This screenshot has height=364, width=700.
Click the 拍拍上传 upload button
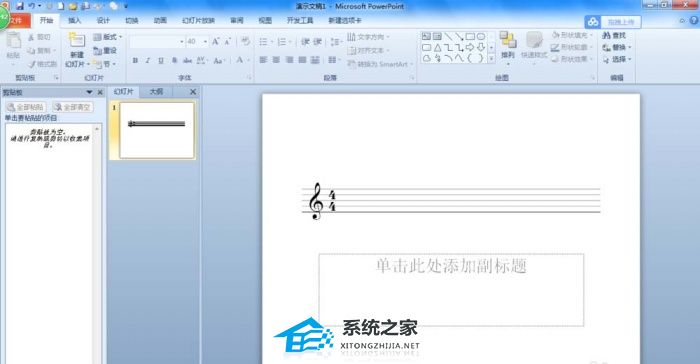(621, 21)
